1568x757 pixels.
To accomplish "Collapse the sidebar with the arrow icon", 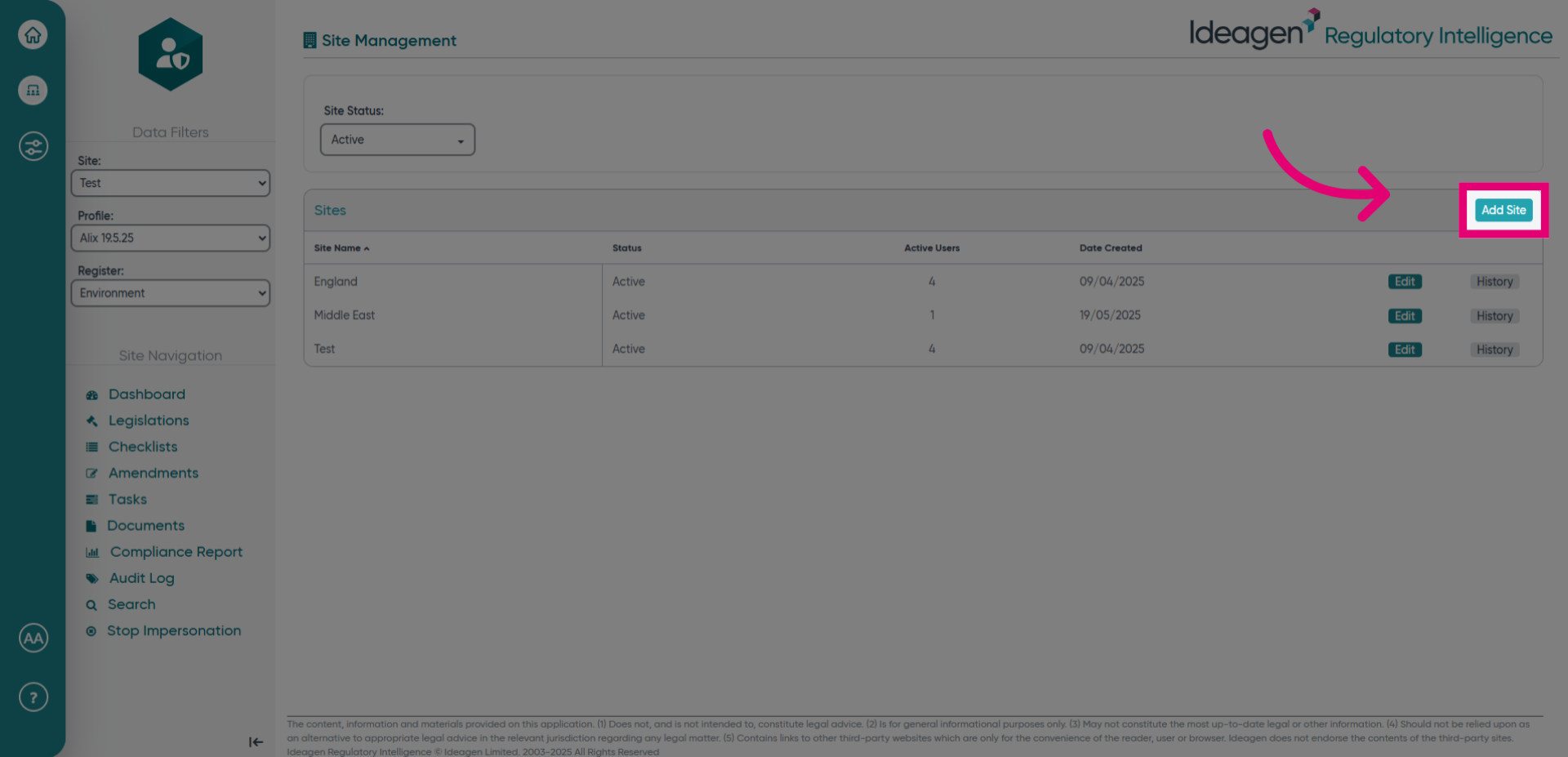I will 256,741.
